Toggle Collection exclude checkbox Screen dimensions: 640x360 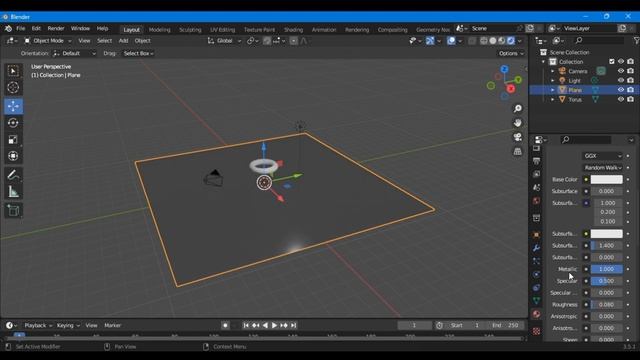point(611,62)
